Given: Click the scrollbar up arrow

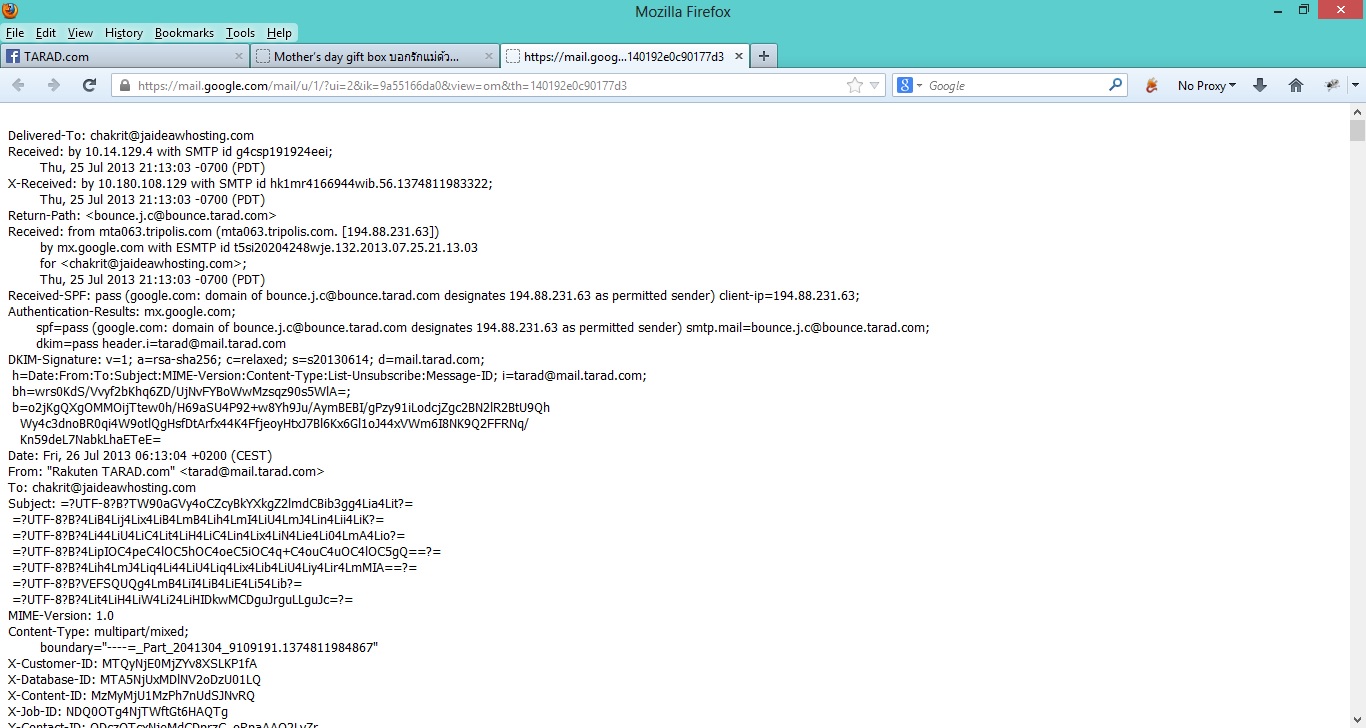Looking at the screenshot, I should tap(1357, 112).
